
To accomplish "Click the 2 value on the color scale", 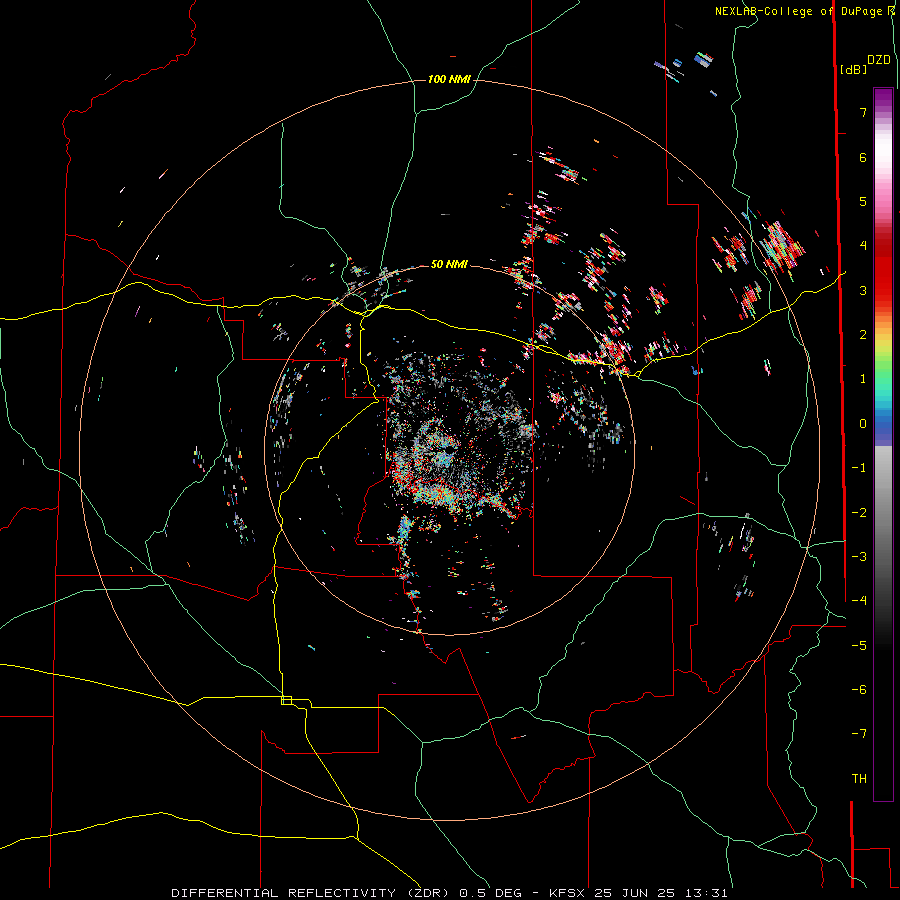I will pos(863,335).
